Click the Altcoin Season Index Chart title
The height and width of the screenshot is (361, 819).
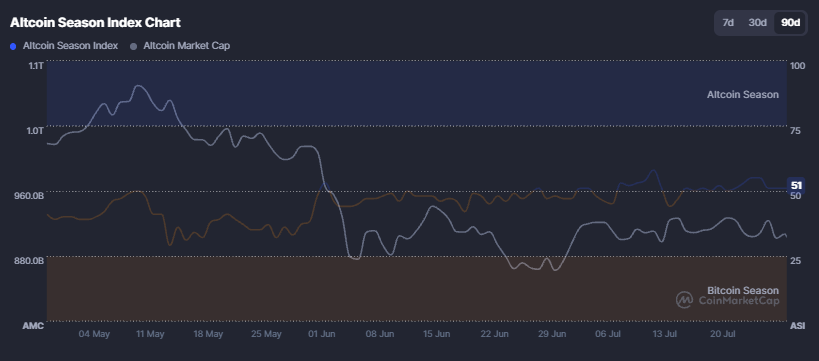[95, 22]
